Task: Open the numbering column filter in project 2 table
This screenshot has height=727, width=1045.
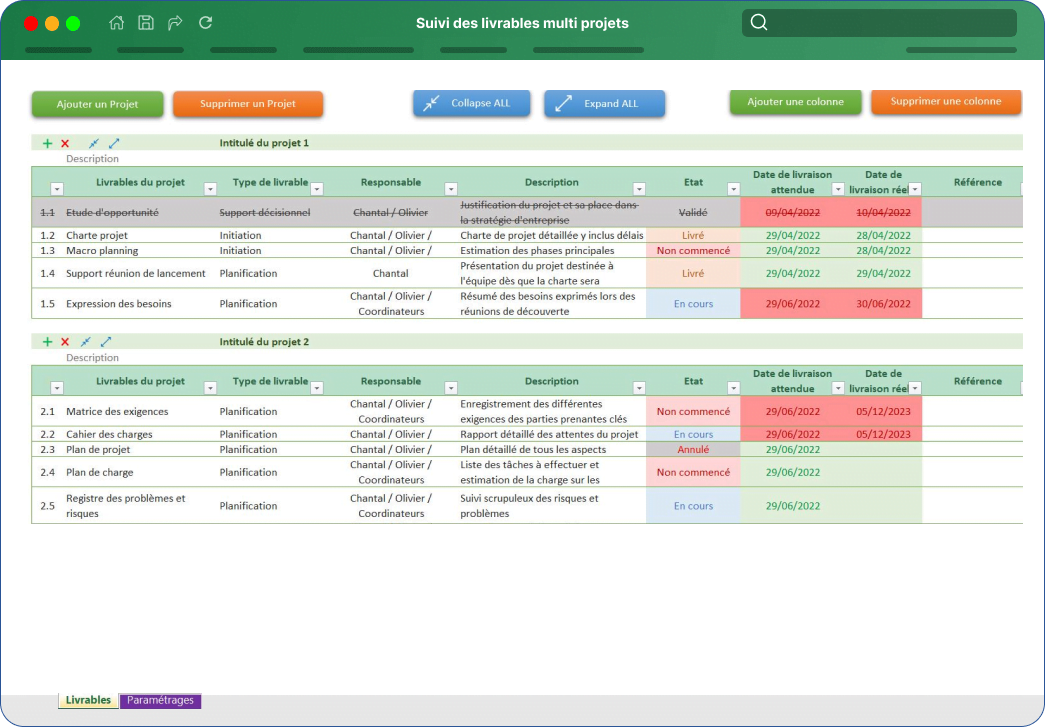Action: point(57,388)
